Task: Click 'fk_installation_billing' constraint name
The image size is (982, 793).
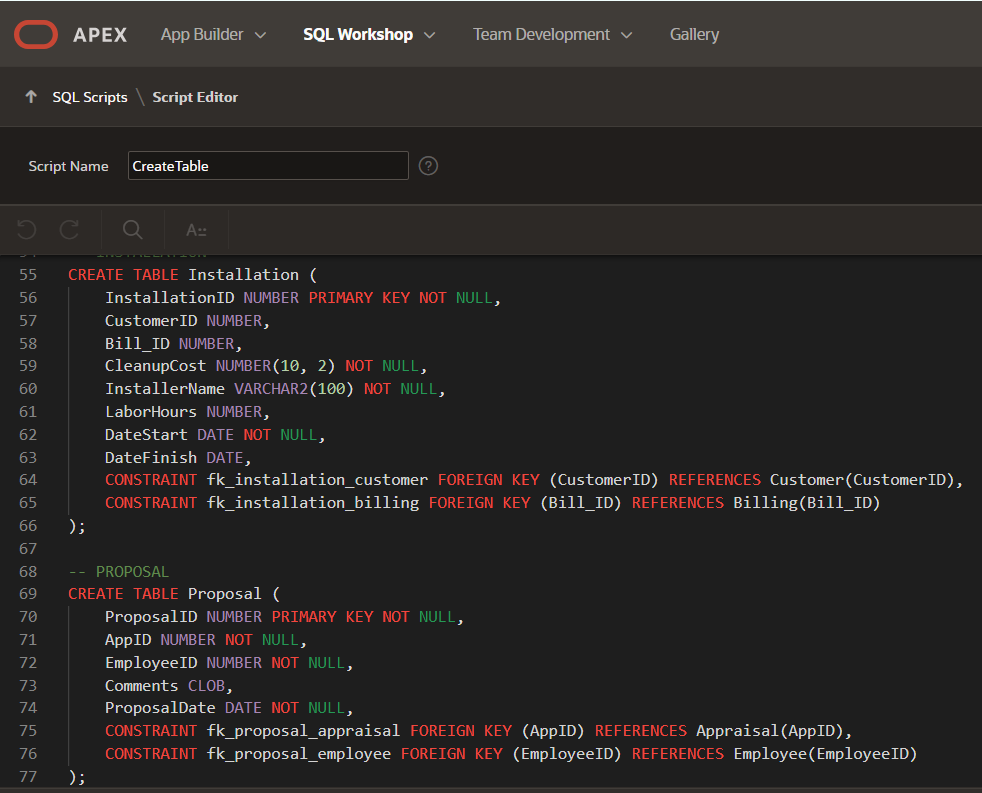Action: [313, 503]
